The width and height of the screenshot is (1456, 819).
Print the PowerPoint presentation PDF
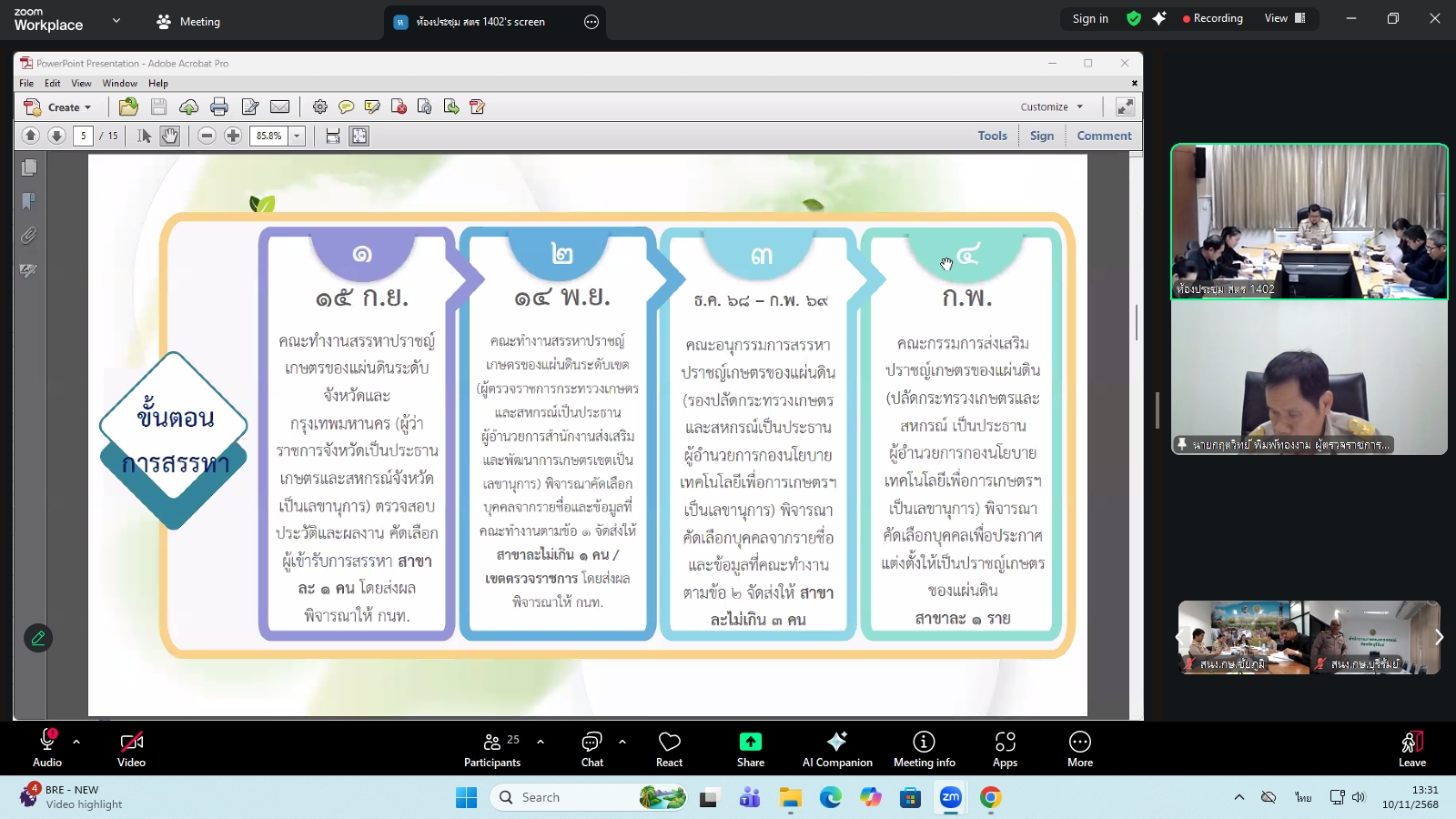[218, 106]
